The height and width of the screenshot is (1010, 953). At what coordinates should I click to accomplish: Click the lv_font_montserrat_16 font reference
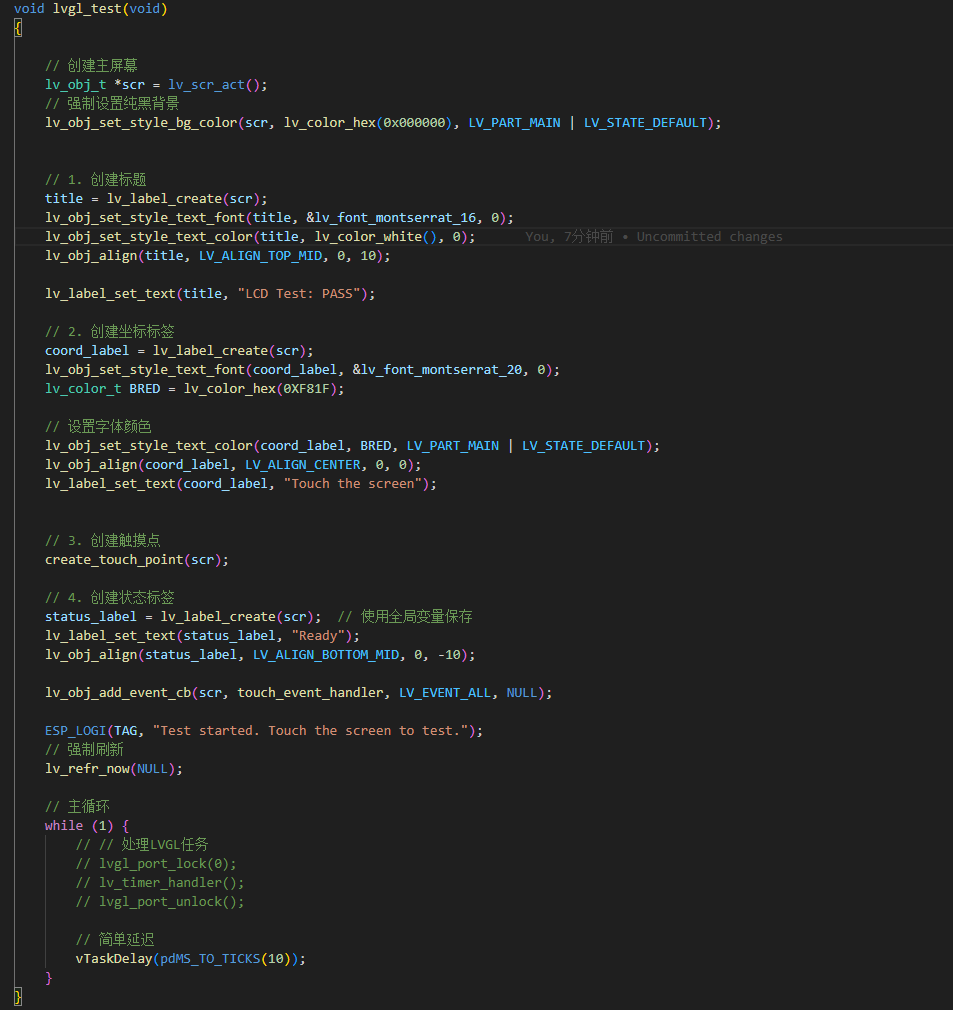(395, 218)
